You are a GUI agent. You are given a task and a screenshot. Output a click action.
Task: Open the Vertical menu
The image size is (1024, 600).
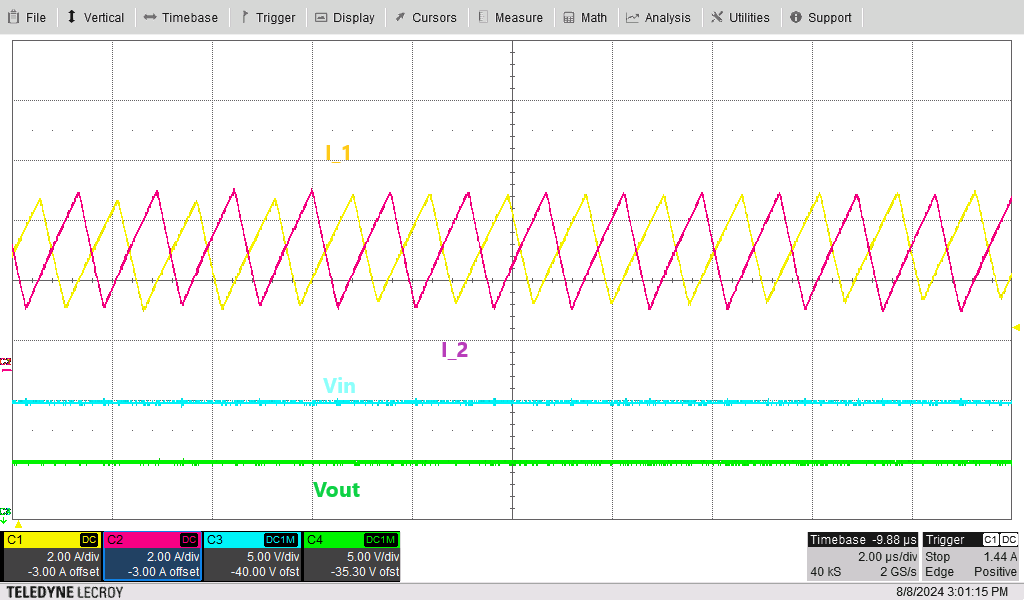95,17
